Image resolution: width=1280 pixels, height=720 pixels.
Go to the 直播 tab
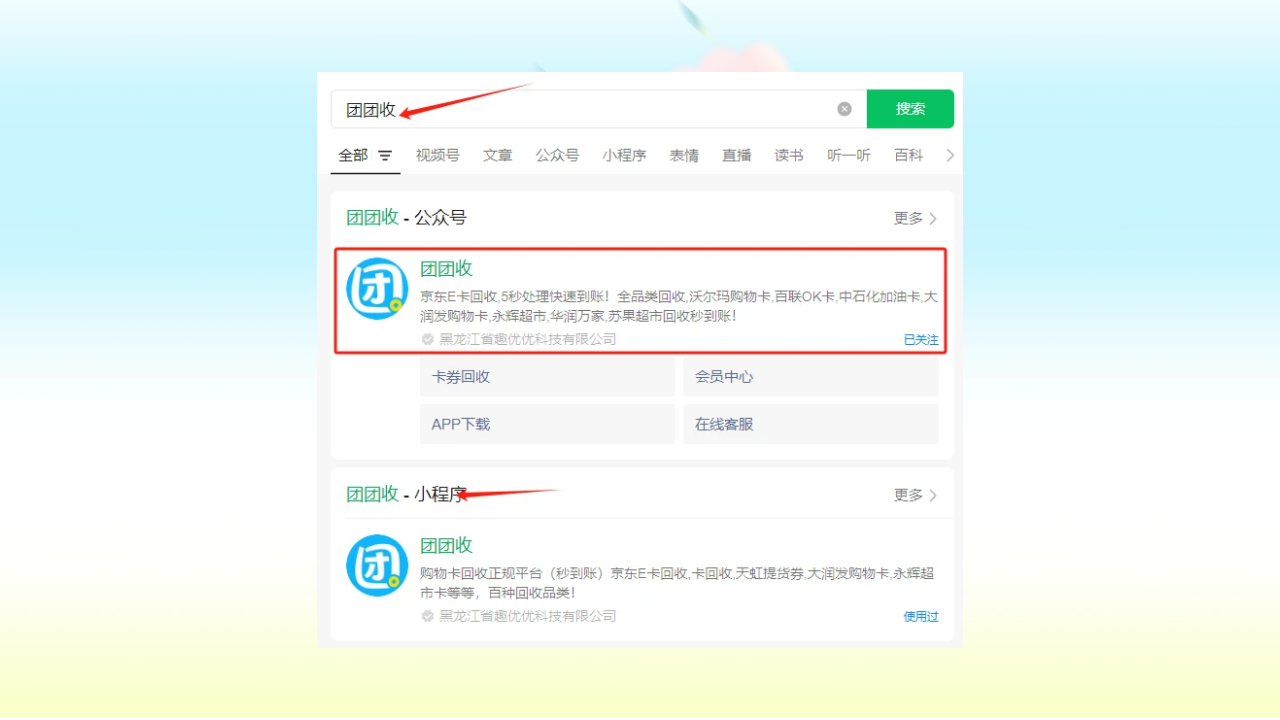click(x=737, y=155)
